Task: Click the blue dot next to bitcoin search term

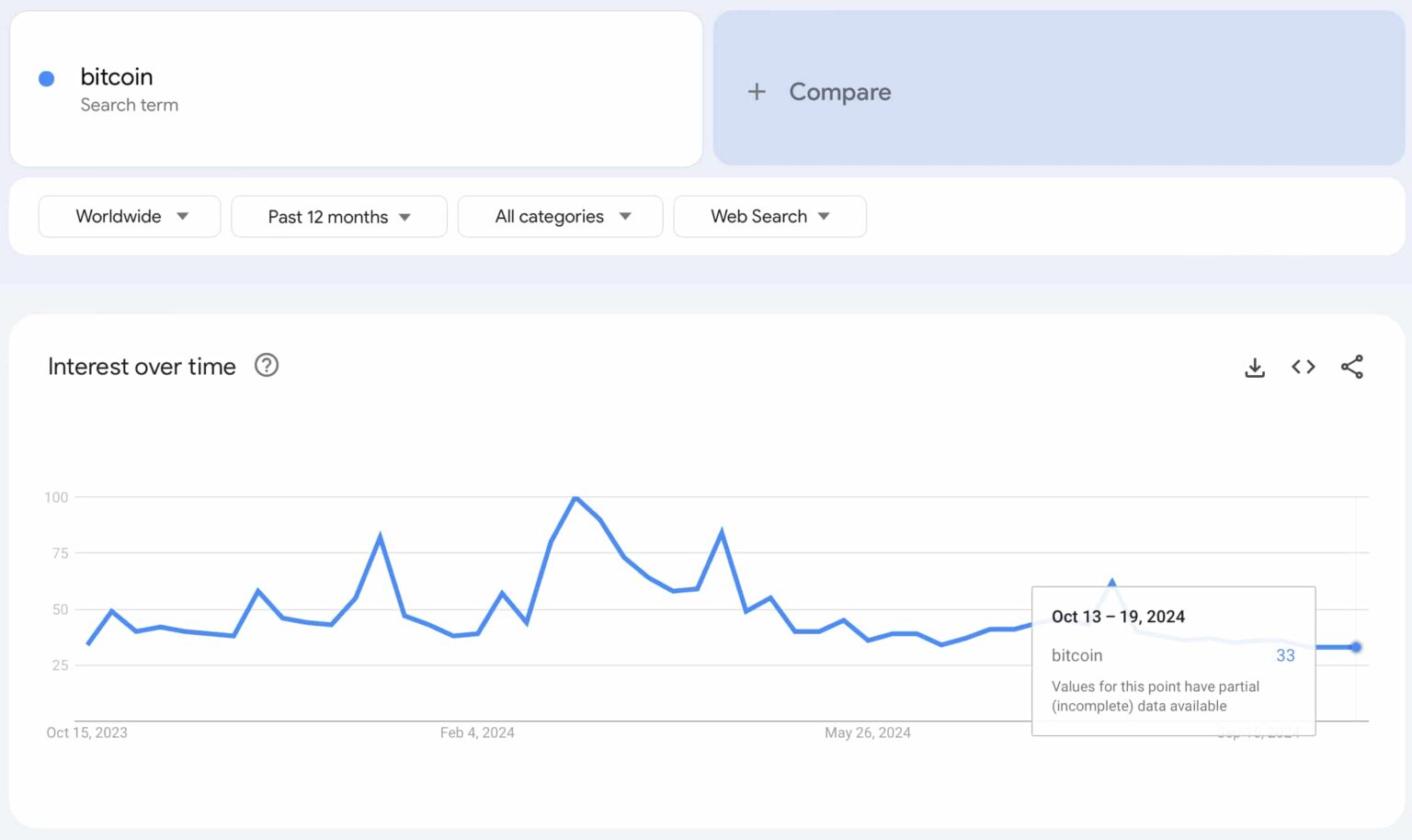Action: pos(46,78)
